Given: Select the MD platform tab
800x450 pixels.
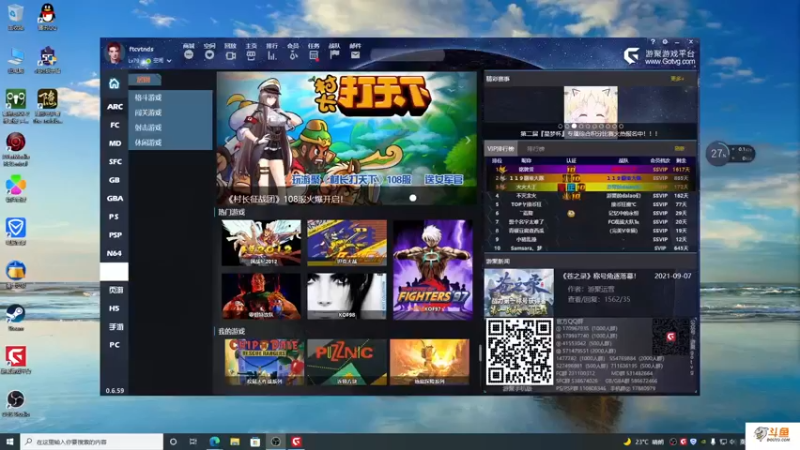Looking at the screenshot, I should point(114,143).
